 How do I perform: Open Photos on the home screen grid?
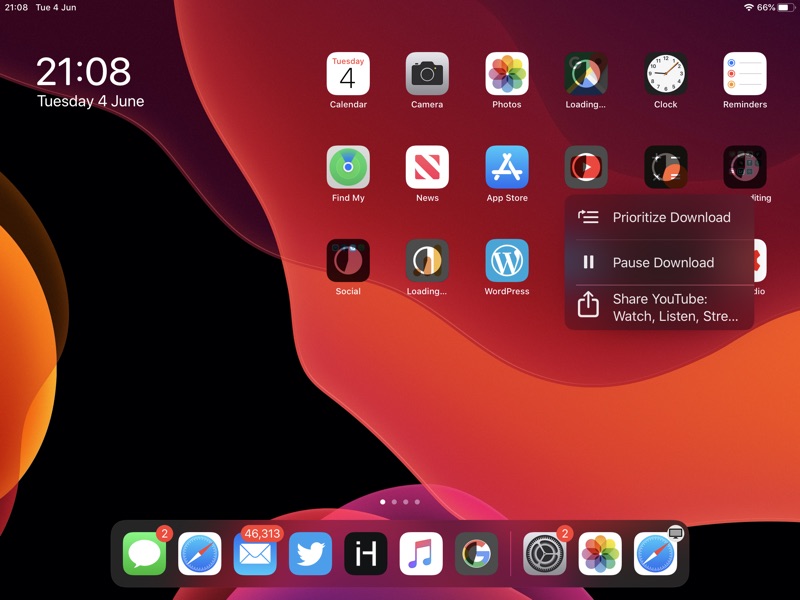tap(507, 73)
